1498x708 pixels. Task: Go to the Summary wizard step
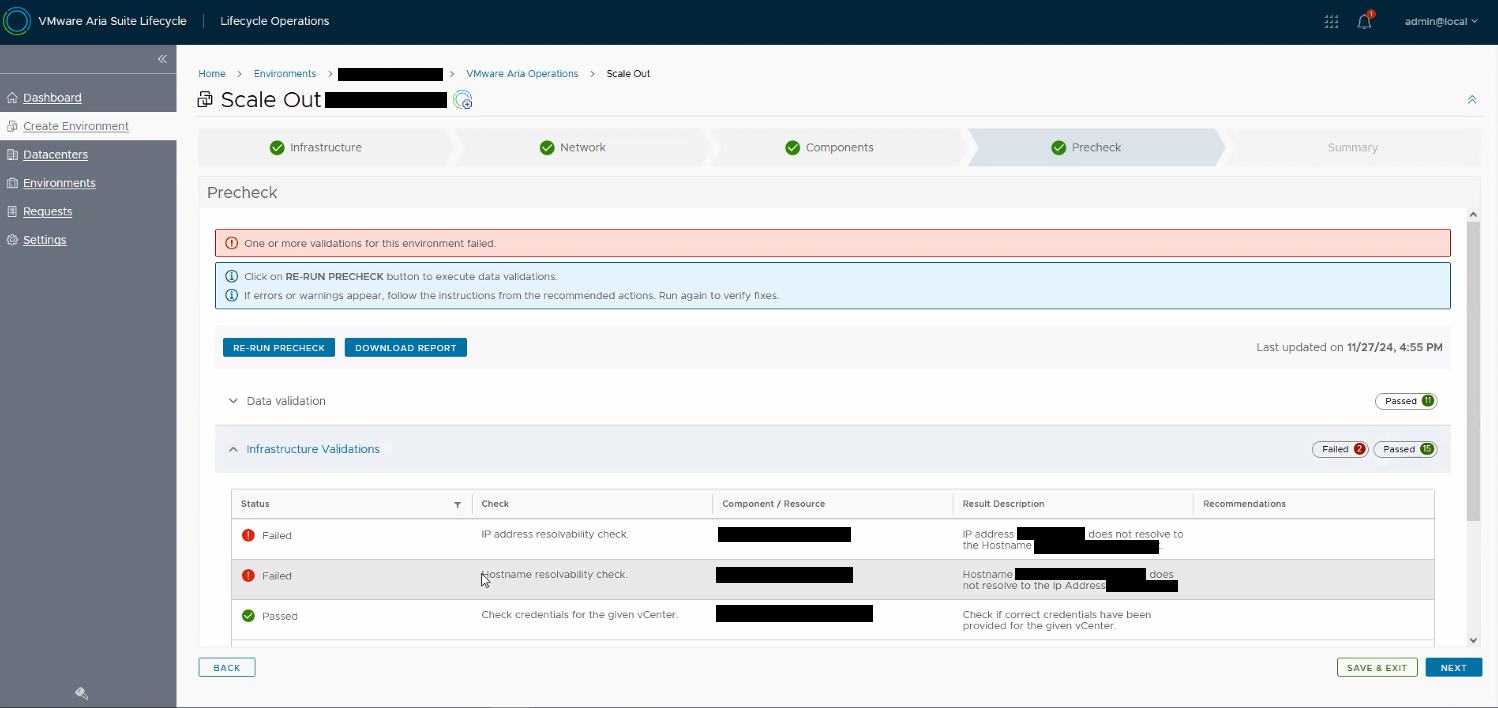coord(1353,147)
